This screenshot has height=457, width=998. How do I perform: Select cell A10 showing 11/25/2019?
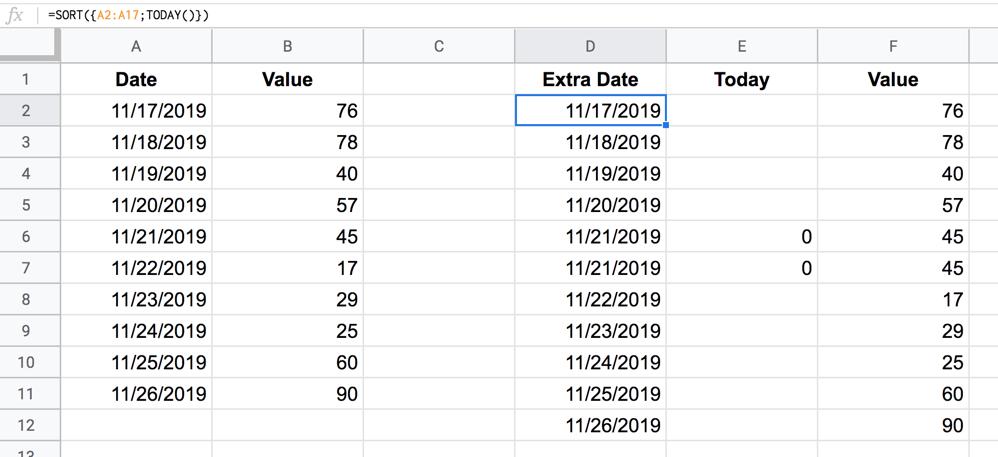[x=136, y=363]
